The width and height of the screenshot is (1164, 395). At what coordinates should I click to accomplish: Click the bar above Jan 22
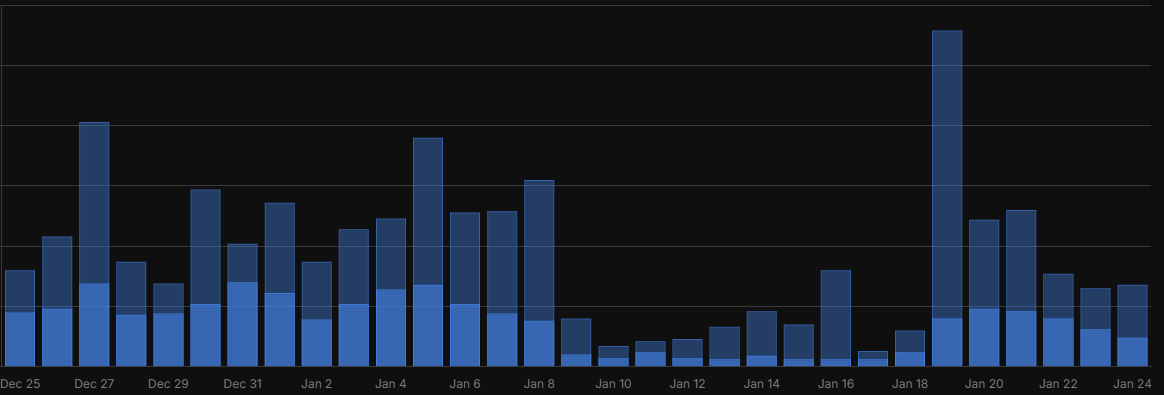point(1058,320)
